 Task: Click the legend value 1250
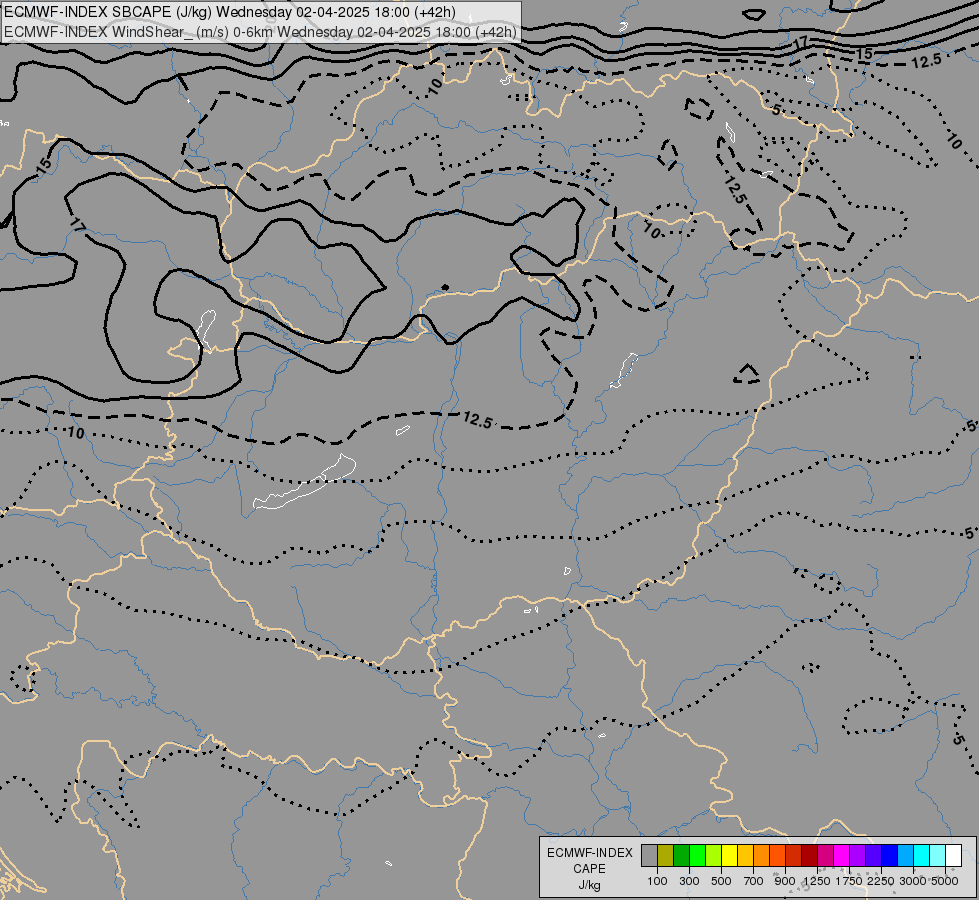[817, 881]
